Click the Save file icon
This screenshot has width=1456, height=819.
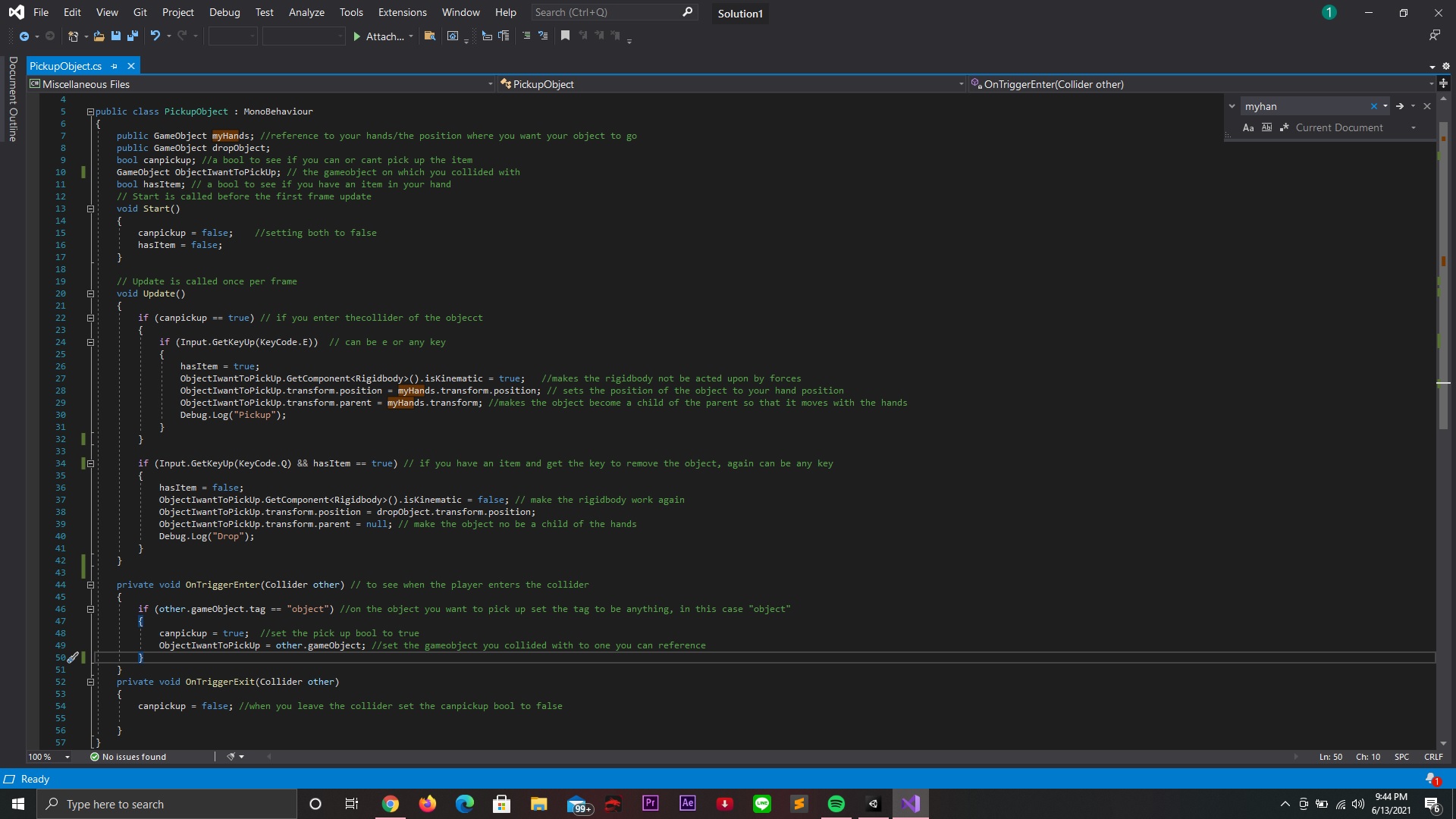point(116,36)
